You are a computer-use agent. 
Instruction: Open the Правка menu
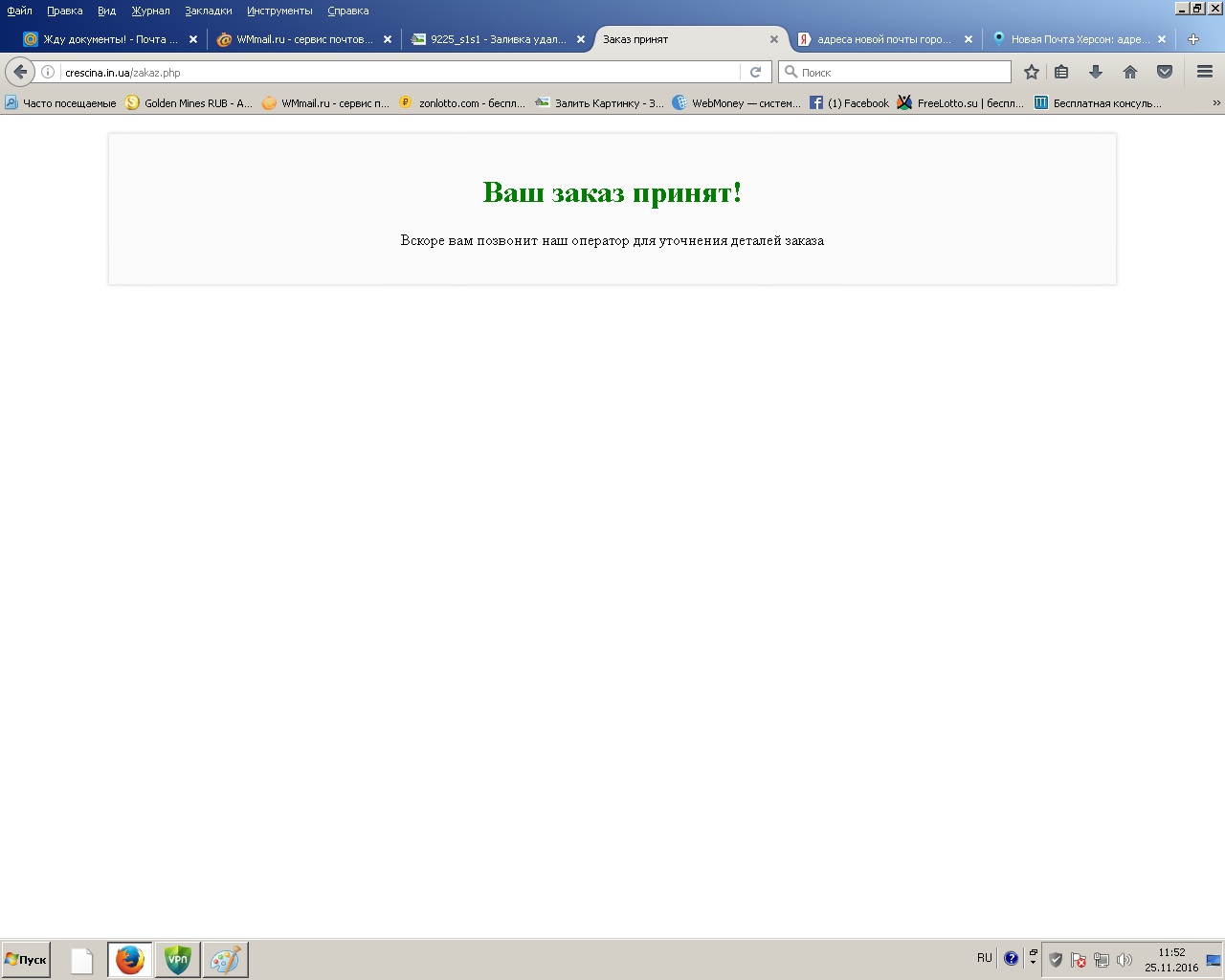click(x=65, y=11)
